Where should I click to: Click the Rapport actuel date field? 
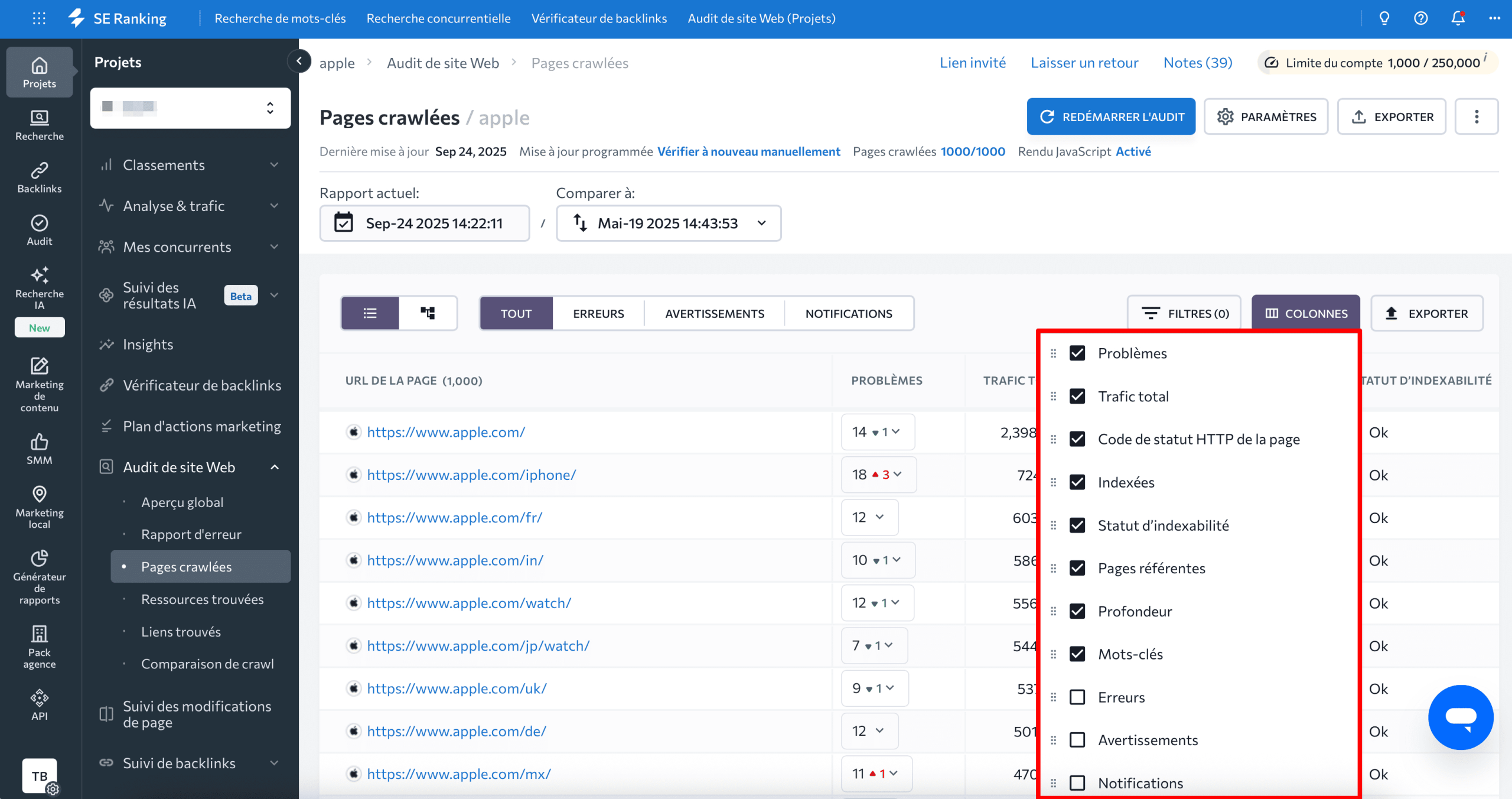424,223
